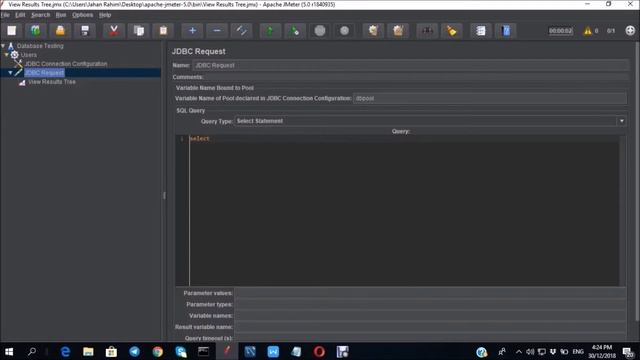The height and width of the screenshot is (360, 640).
Task: Open the Templates icon
Action: click(x=36, y=31)
